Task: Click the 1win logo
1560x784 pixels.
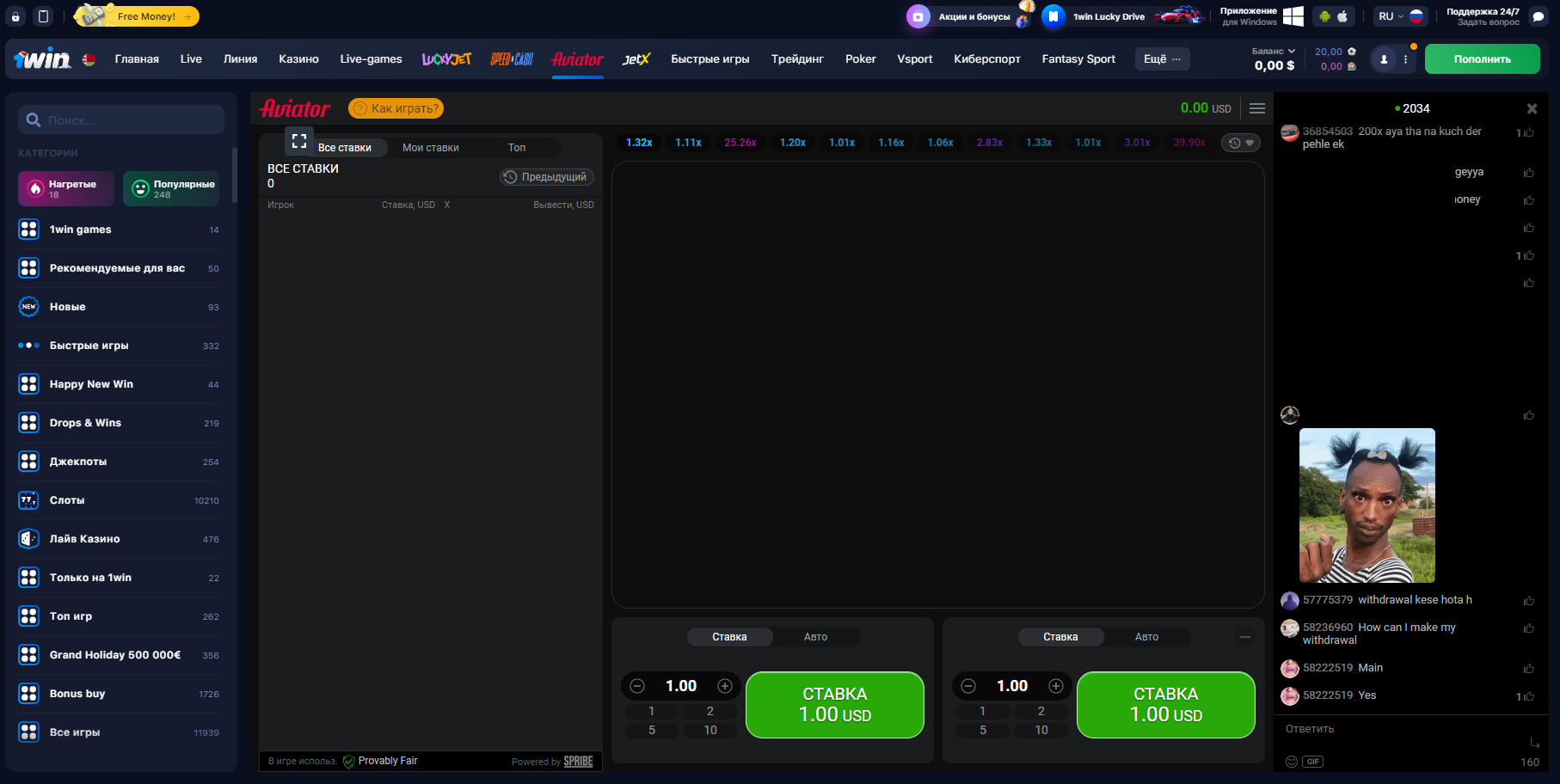Action: (x=42, y=58)
